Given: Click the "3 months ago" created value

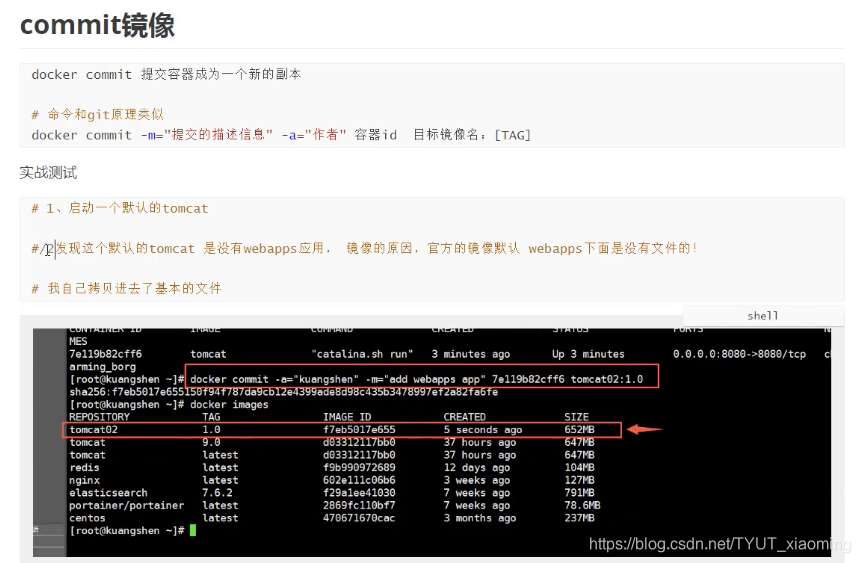Looking at the screenshot, I should 480,518.
